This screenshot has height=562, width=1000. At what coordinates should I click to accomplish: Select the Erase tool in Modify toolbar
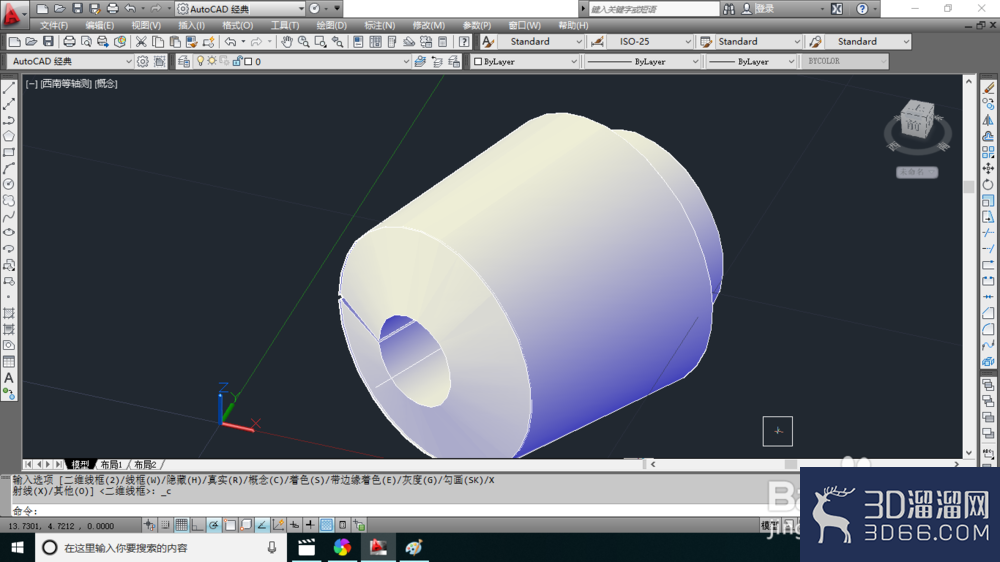tap(988, 87)
